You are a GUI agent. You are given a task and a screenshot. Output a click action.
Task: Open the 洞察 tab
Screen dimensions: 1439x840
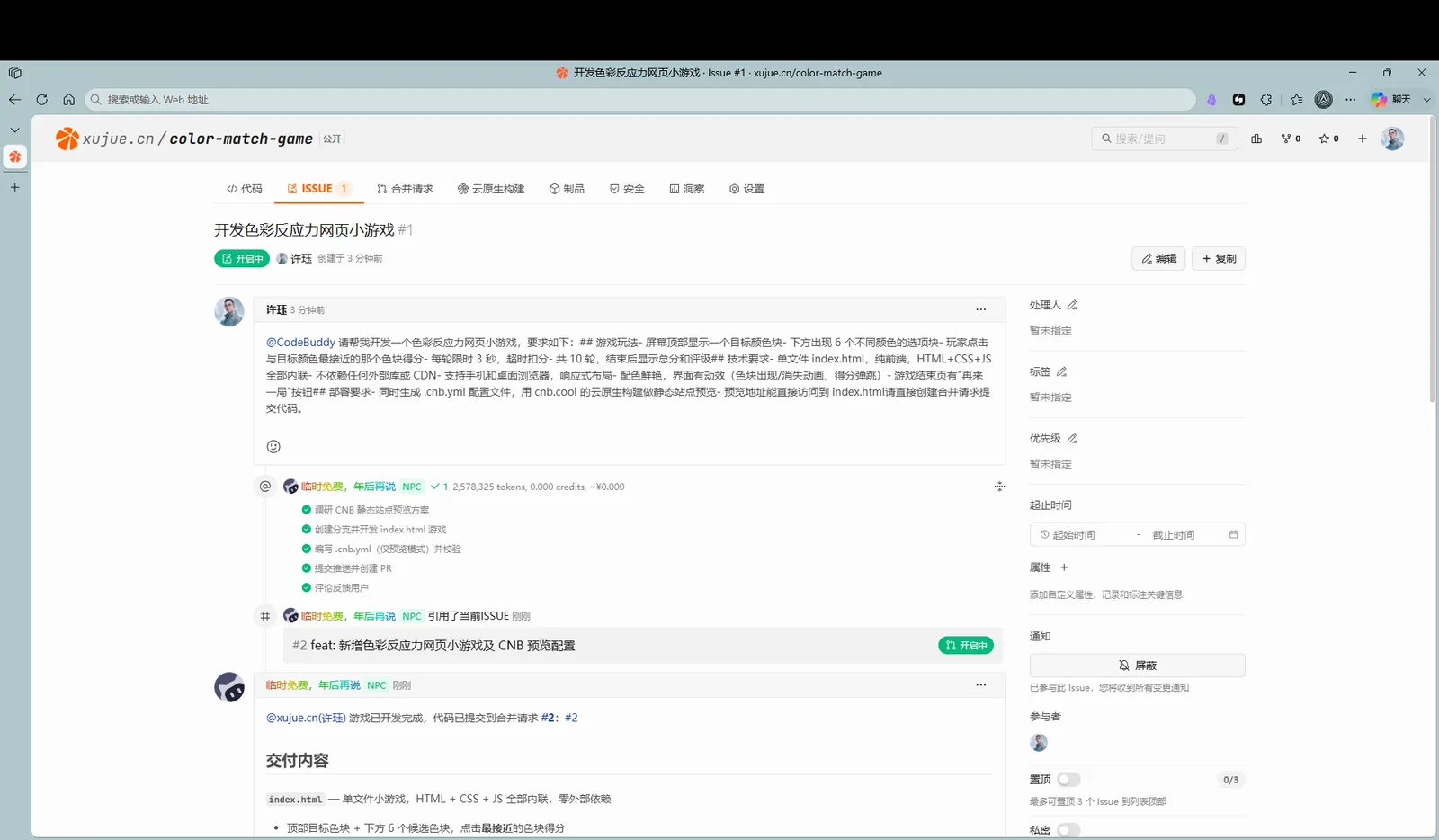(687, 189)
